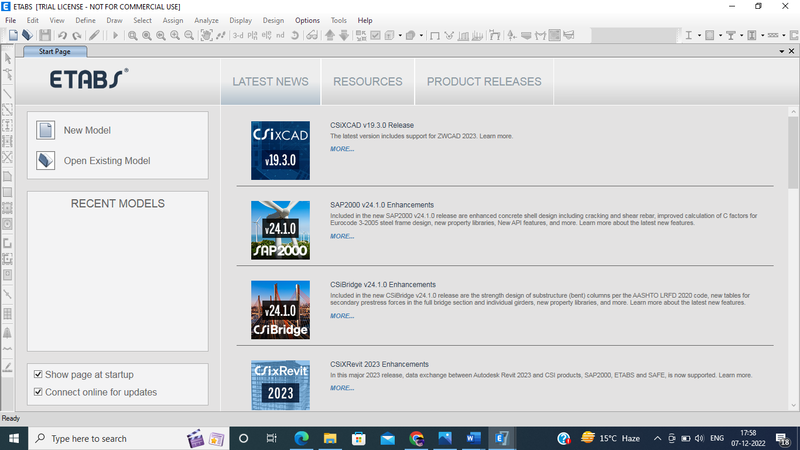Open MORE link under CSiBridge v24.1.0 Enhancements
800x450 pixels.
click(342, 316)
